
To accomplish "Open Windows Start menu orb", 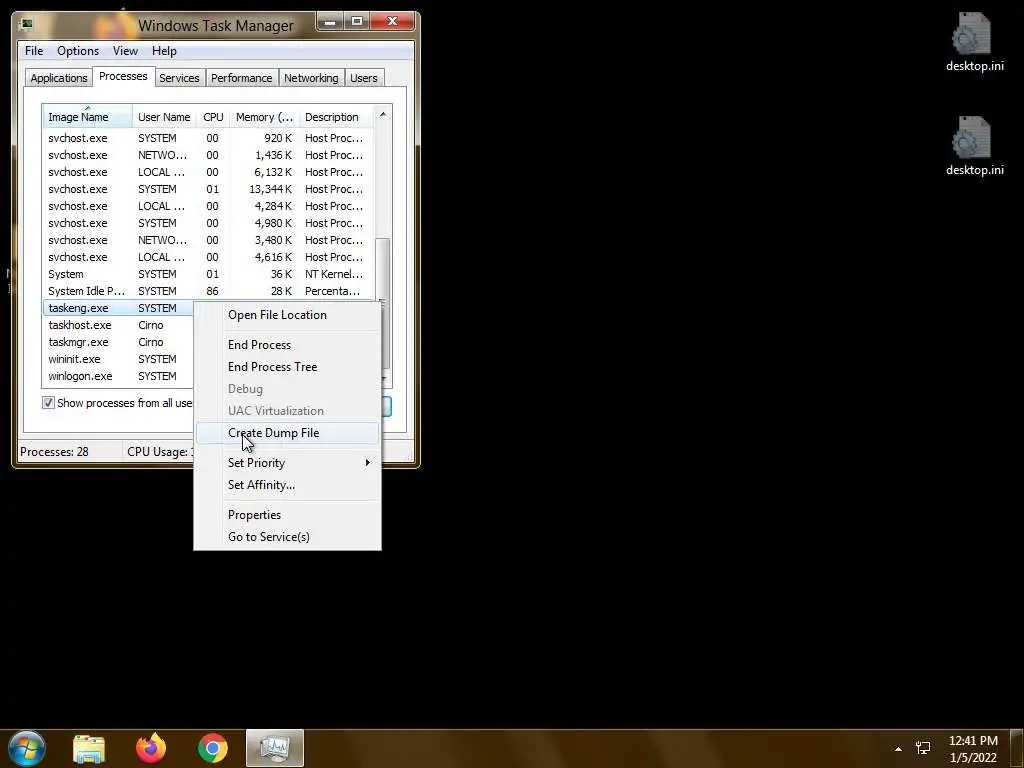I will point(27,748).
